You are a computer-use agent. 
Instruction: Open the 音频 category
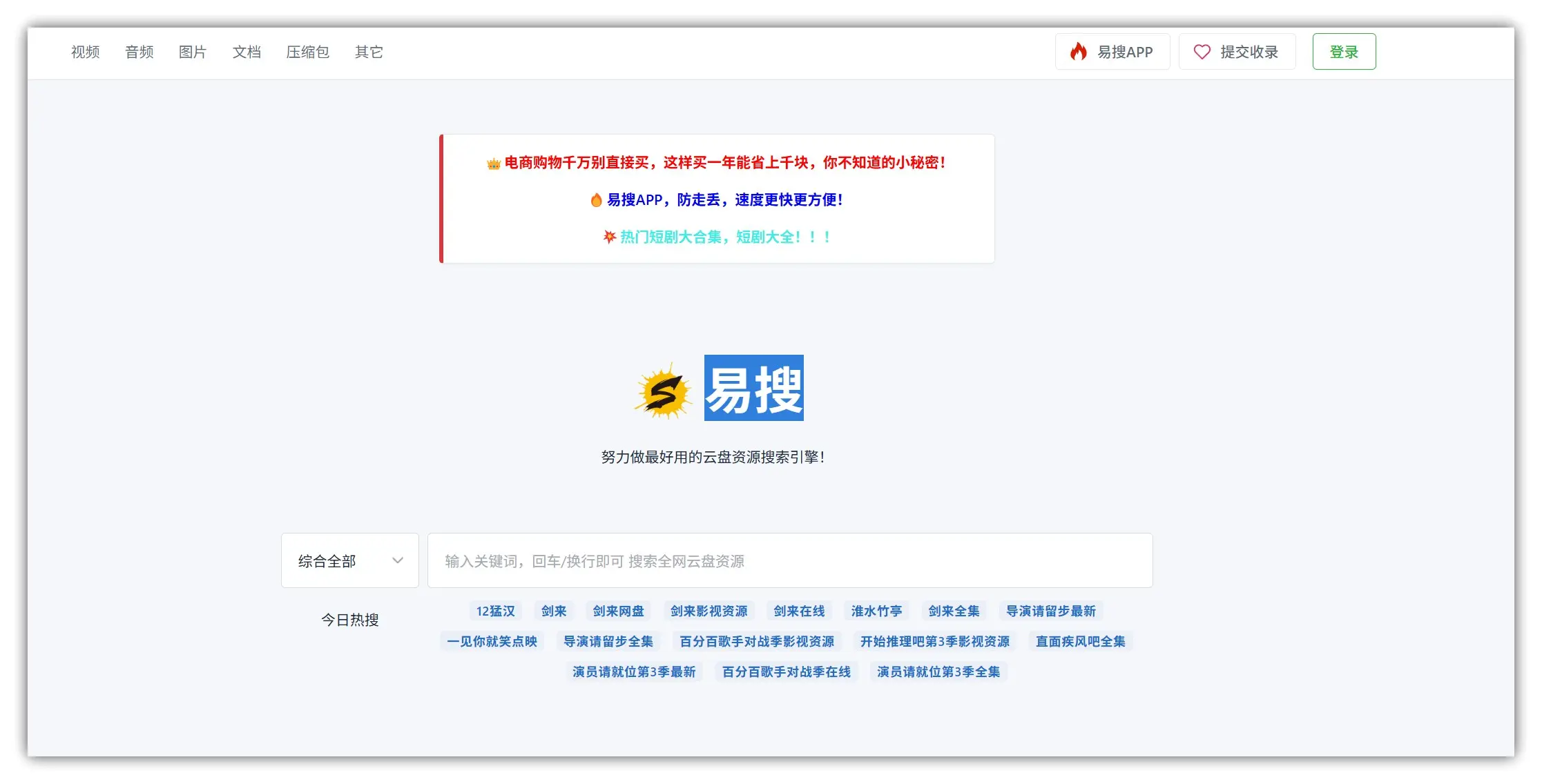pos(139,52)
